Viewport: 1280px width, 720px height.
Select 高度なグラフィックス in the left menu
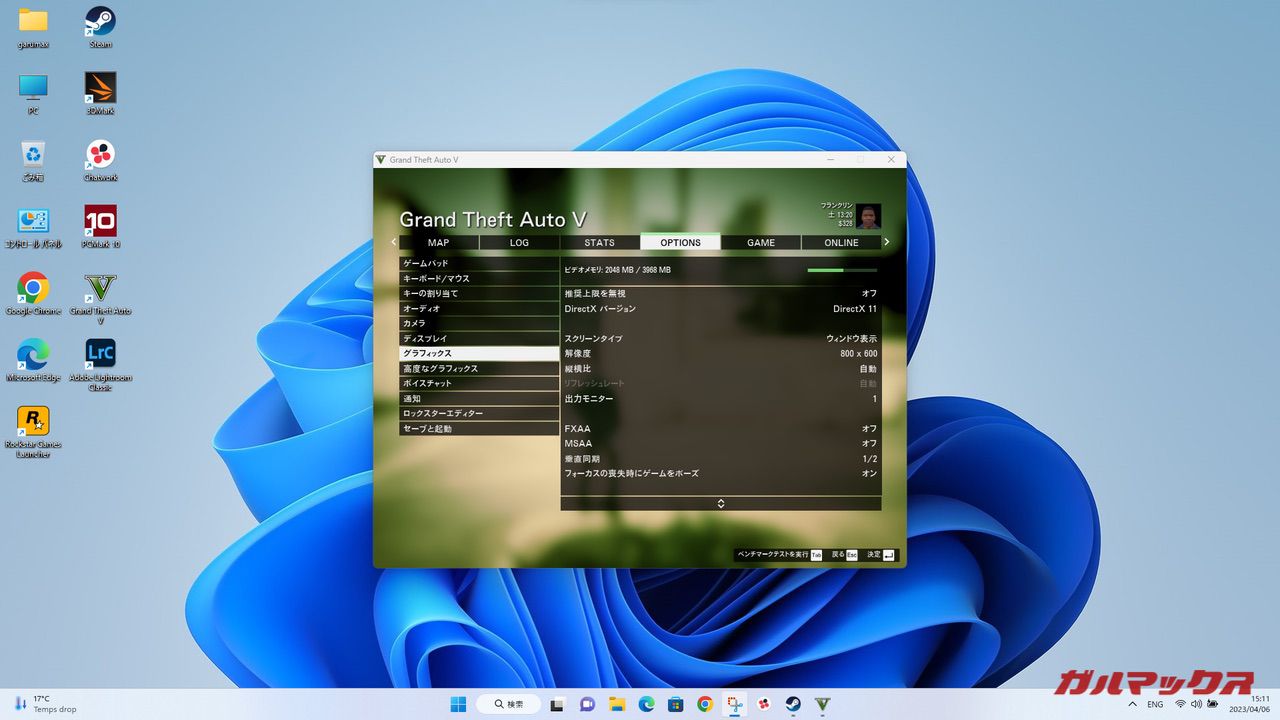pyautogui.click(x=478, y=369)
